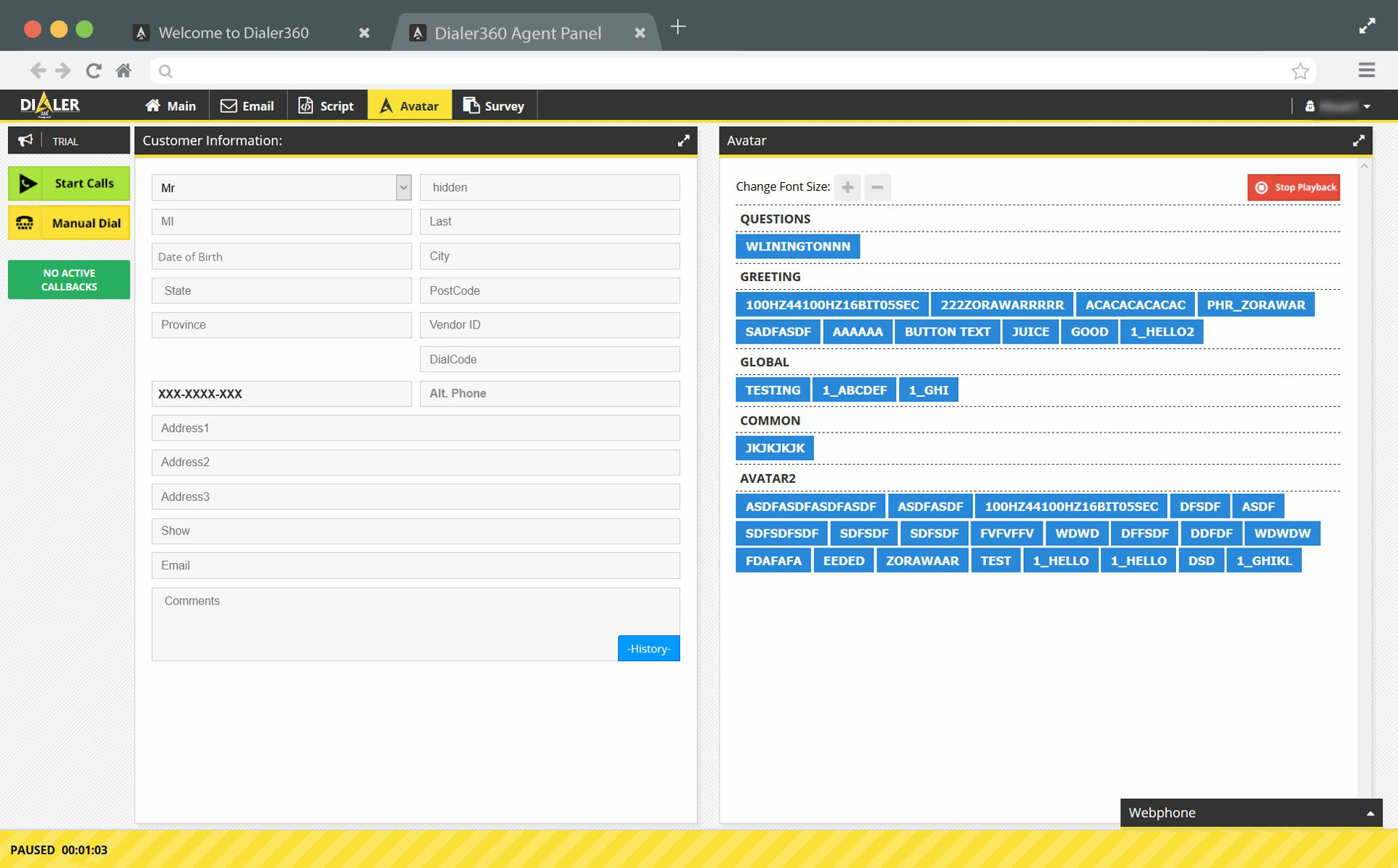Click the Start Calls icon button

click(27, 183)
